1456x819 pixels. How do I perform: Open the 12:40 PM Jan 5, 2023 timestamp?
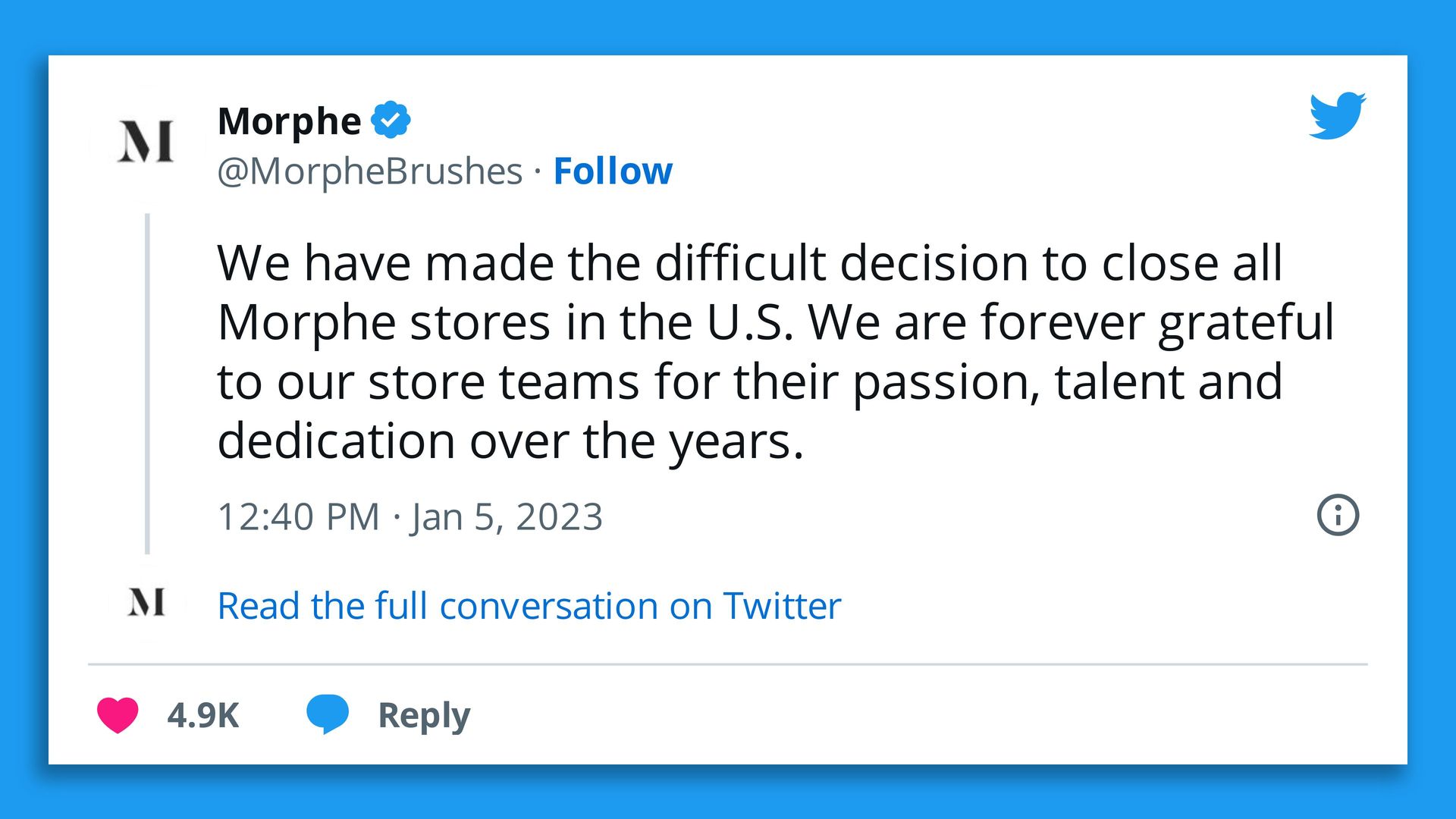[x=409, y=517]
